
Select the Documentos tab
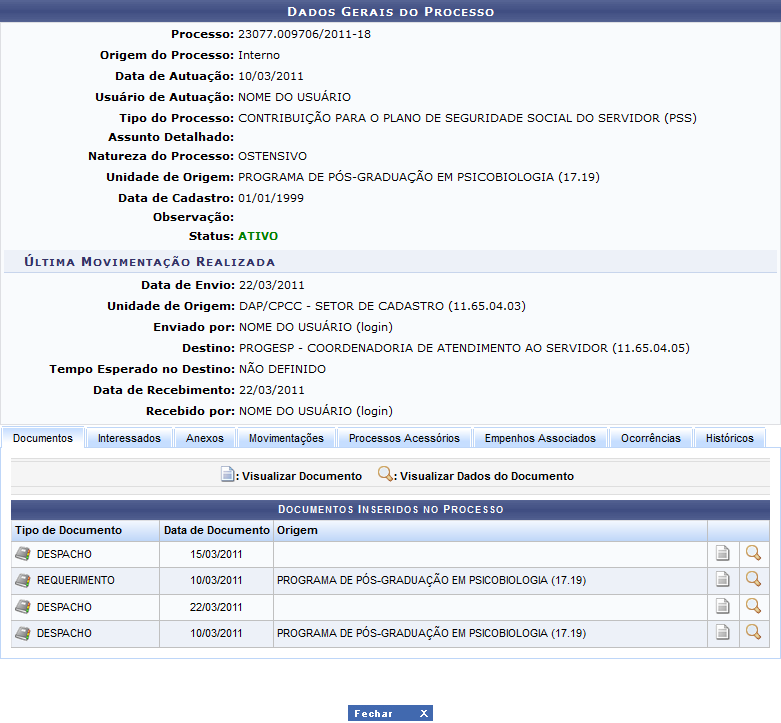[43, 438]
